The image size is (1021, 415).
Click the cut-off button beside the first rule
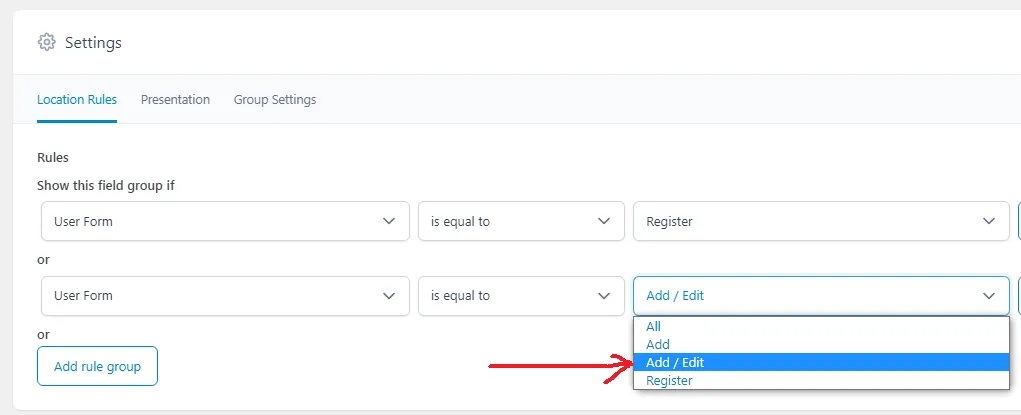[x=1019, y=222]
